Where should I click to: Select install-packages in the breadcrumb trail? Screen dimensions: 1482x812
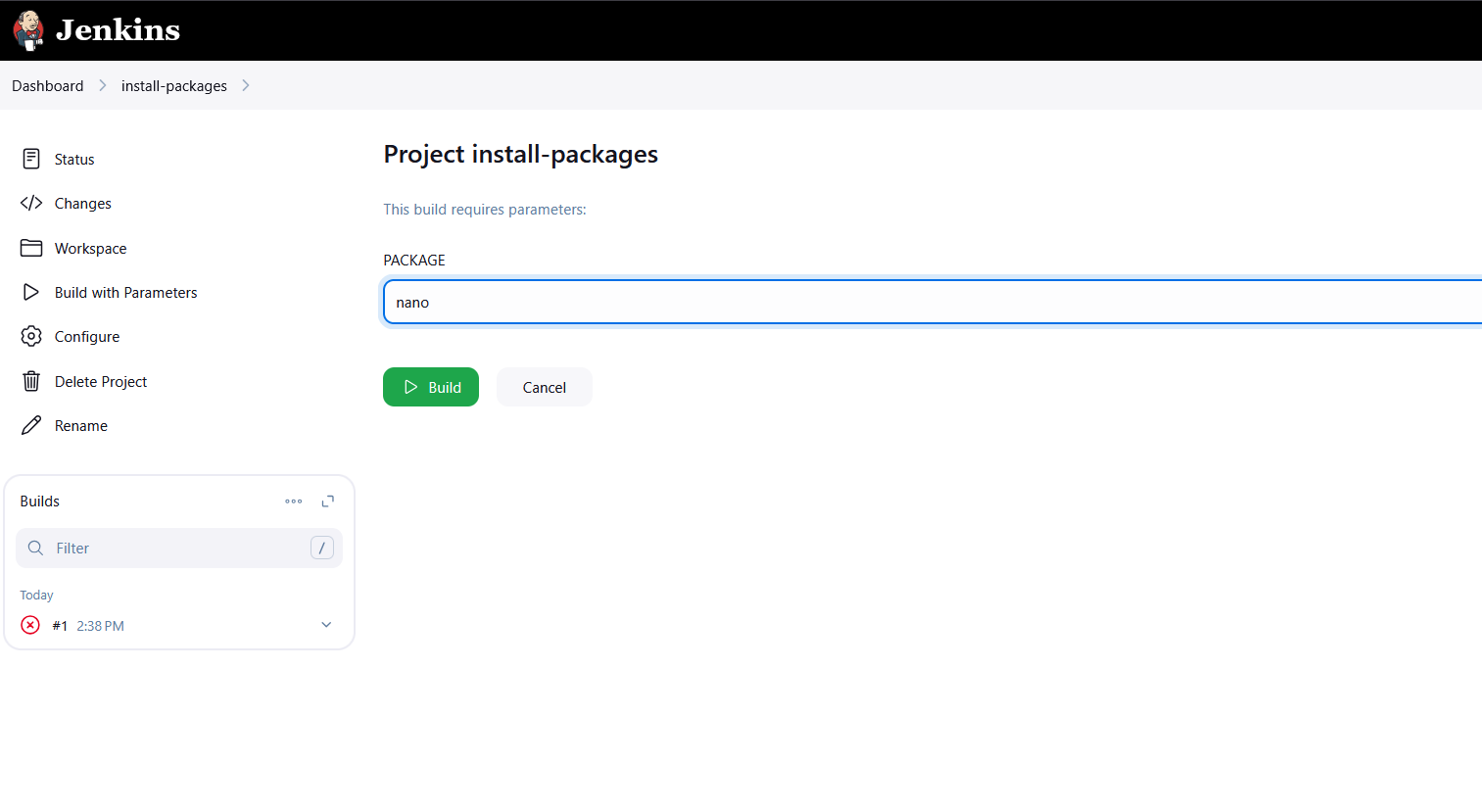click(x=173, y=85)
